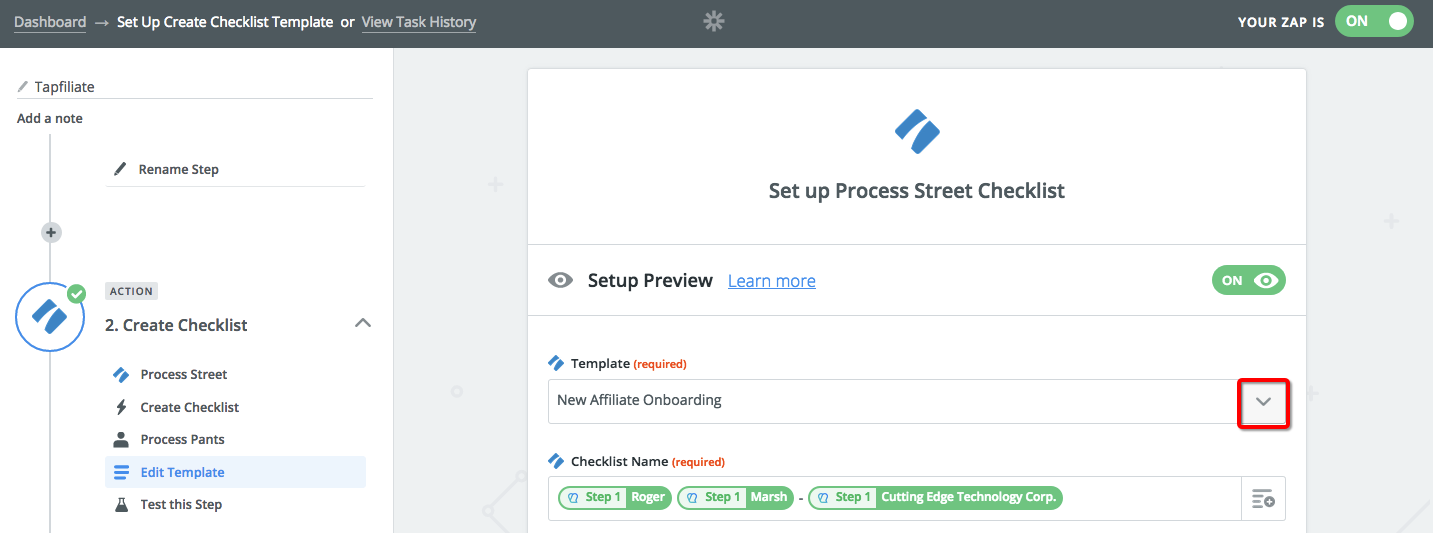
Task: Click the person account icon
Action: [x=121, y=439]
